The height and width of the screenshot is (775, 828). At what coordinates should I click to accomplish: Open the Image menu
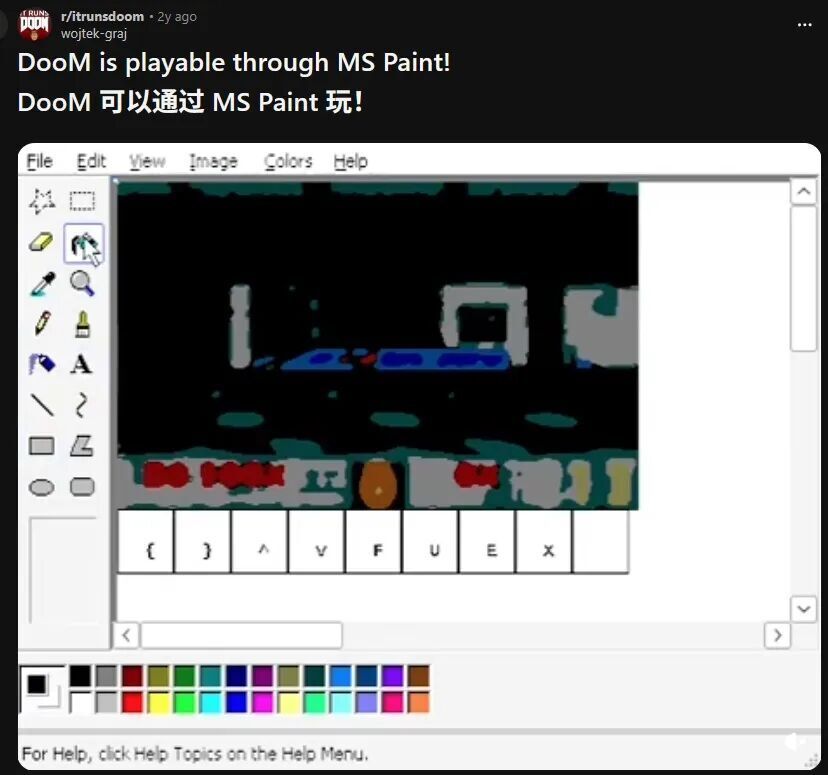click(213, 161)
